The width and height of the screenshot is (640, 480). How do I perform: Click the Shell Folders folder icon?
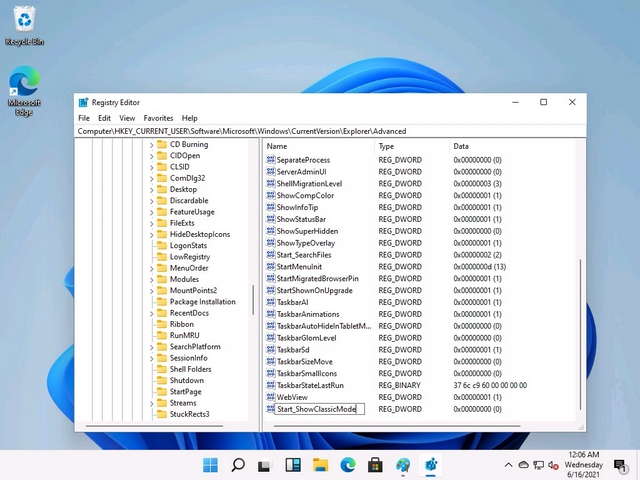tap(161, 369)
